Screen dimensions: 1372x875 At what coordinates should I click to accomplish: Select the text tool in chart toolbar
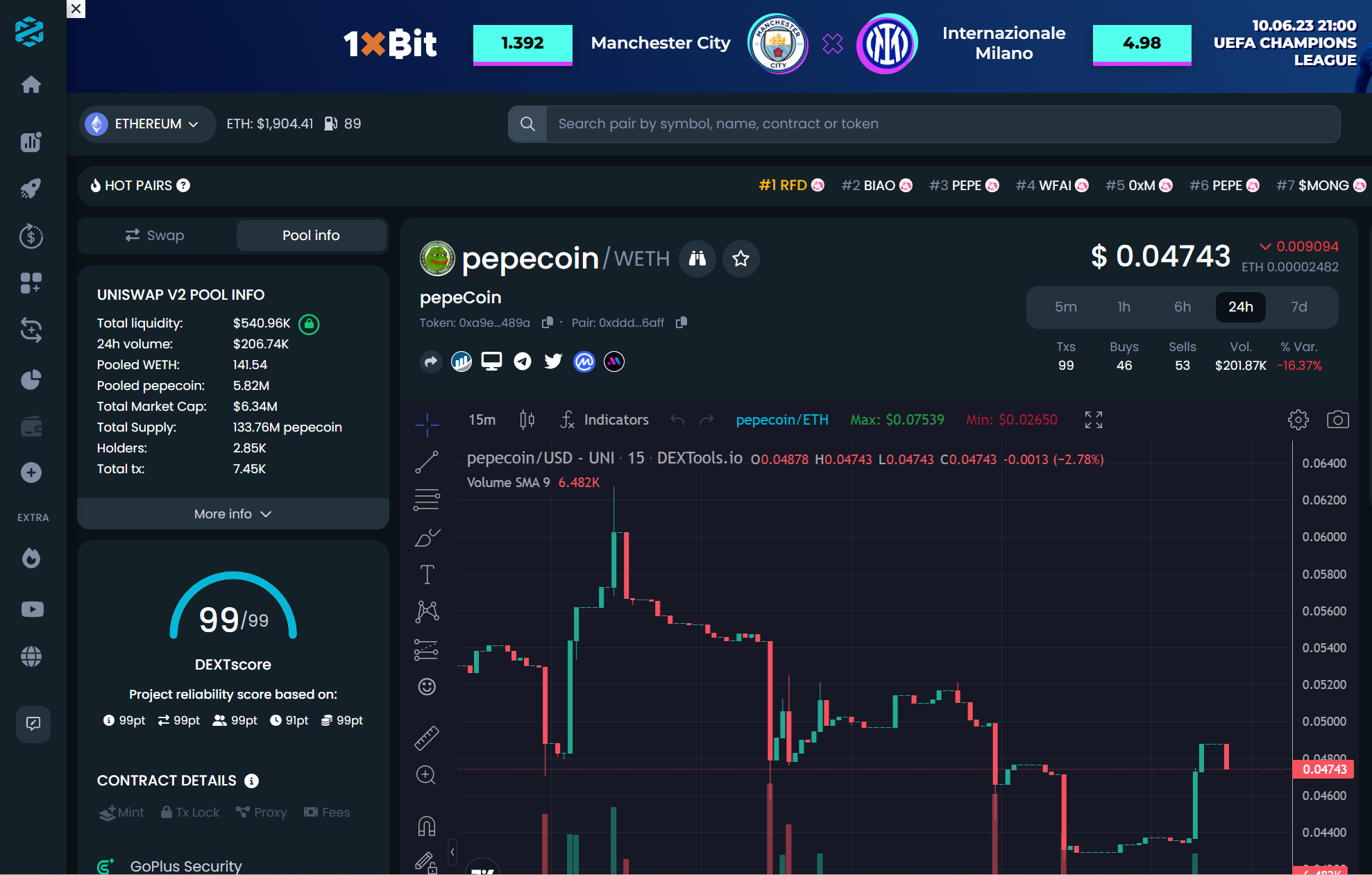(427, 575)
